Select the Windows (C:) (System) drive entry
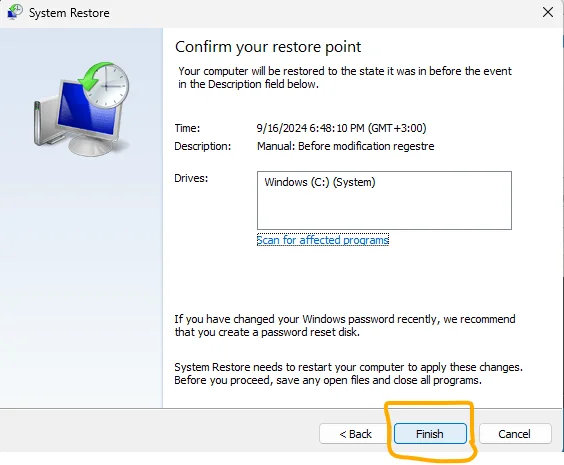Viewport: 564px width, 465px height. [320, 182]
